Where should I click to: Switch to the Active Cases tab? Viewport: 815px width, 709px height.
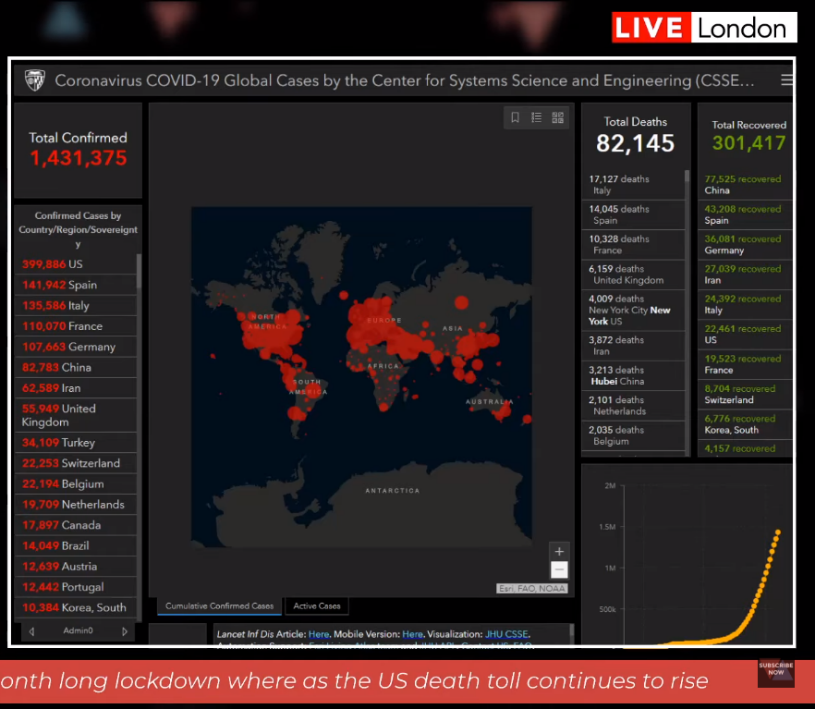(317, 606)
